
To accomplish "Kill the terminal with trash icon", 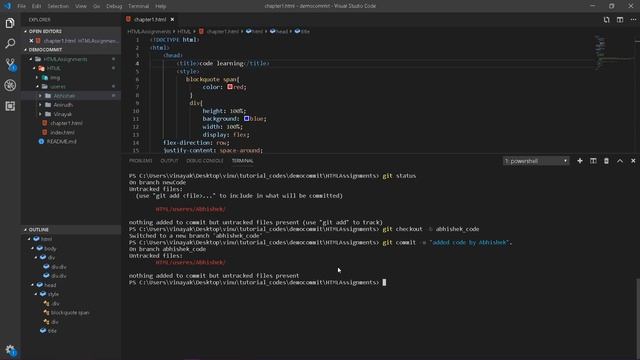I will pos(607,161).
